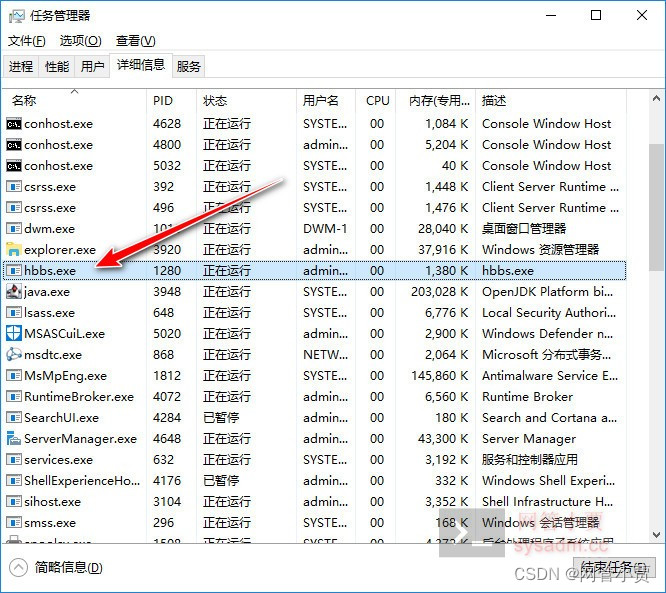The image size is (666, 593).
Task: Click memory value 145,860 K
Action: (x=440, y=376)
